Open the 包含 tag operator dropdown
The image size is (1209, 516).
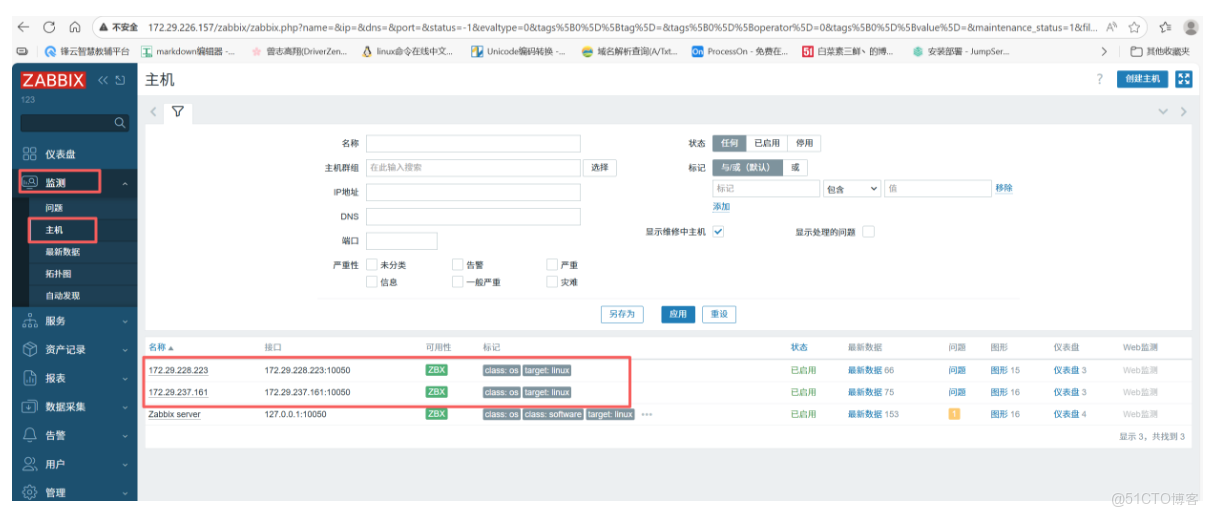[x=852, y=188]
